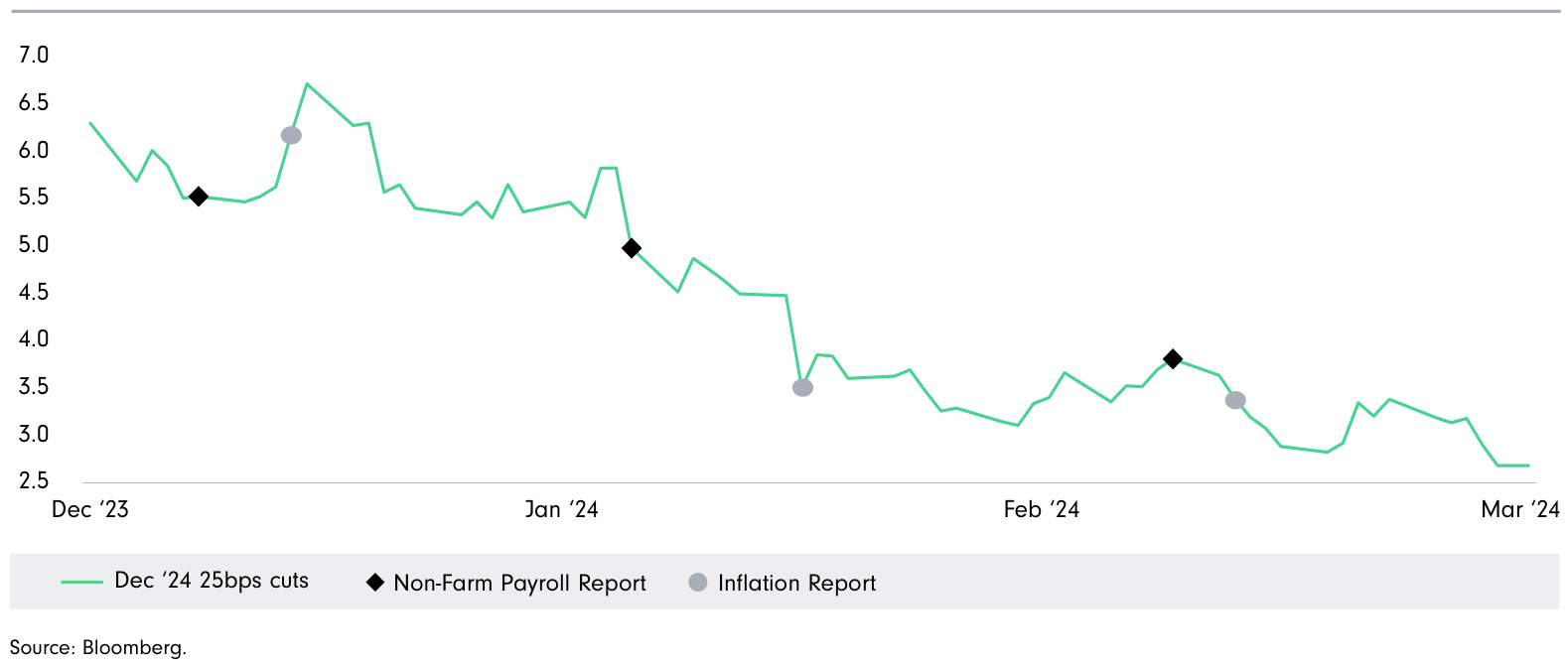Click the Non-Farm Payroll diamond in December '23
The width and height of the screenshot is (1568, 668).
tap(199, 197)
